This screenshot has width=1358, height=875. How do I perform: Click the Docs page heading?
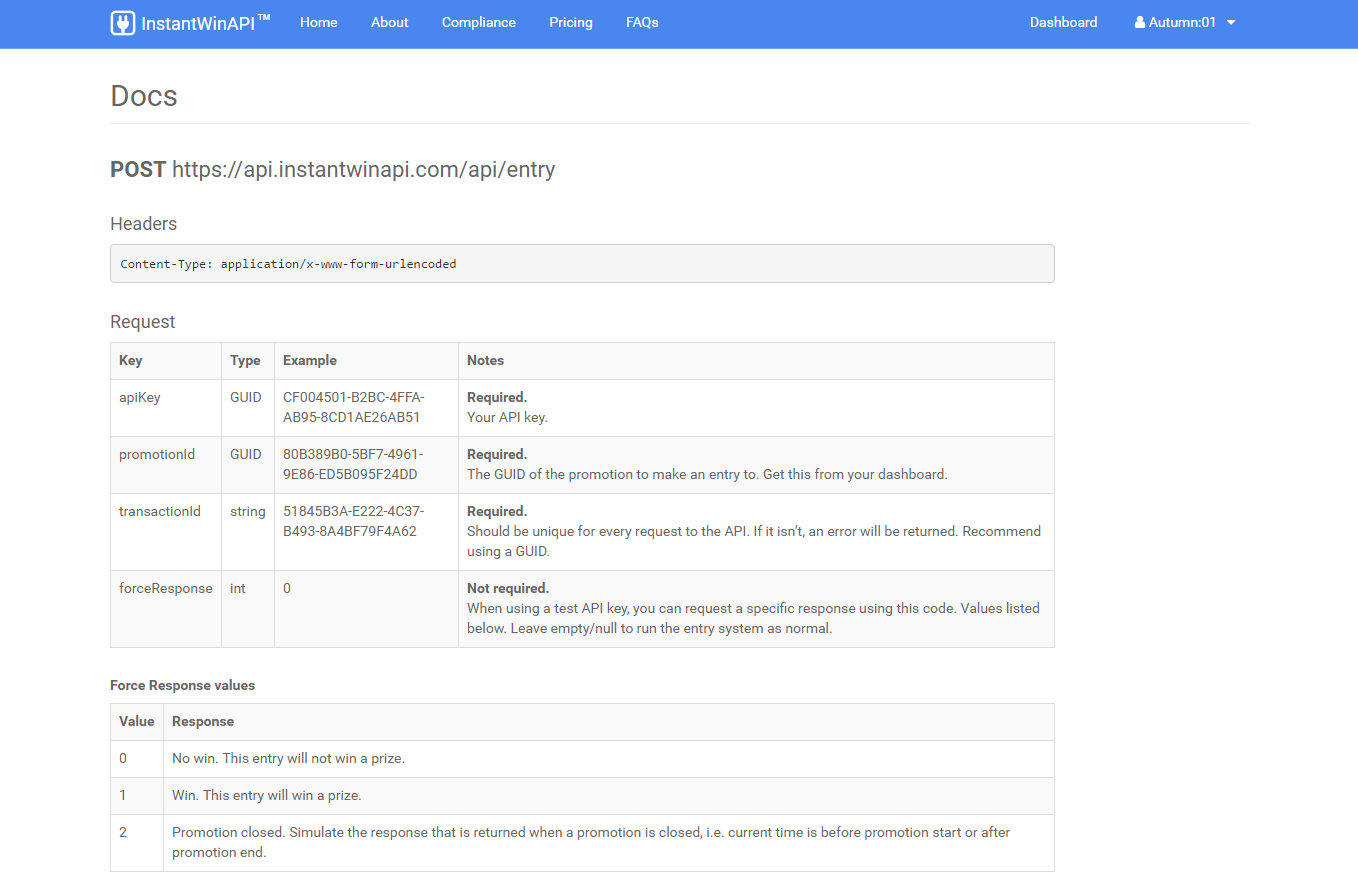click(144, 96)
